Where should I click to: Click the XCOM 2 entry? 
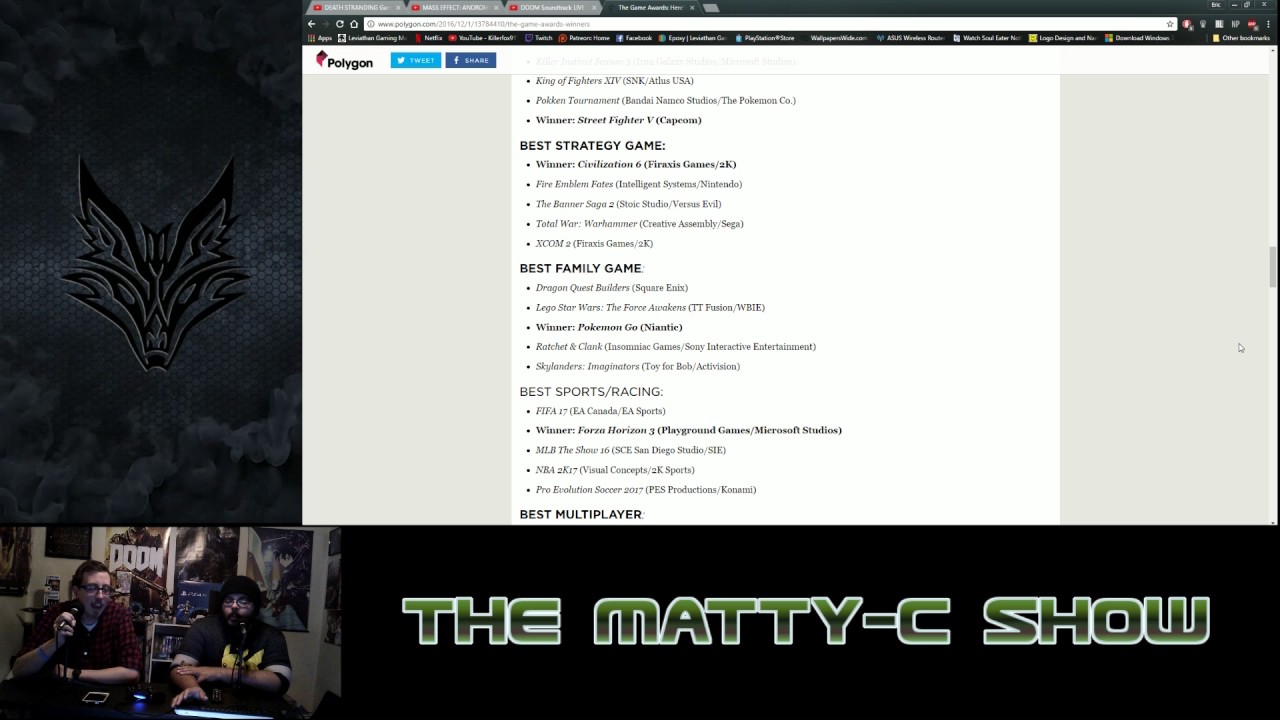594,244
